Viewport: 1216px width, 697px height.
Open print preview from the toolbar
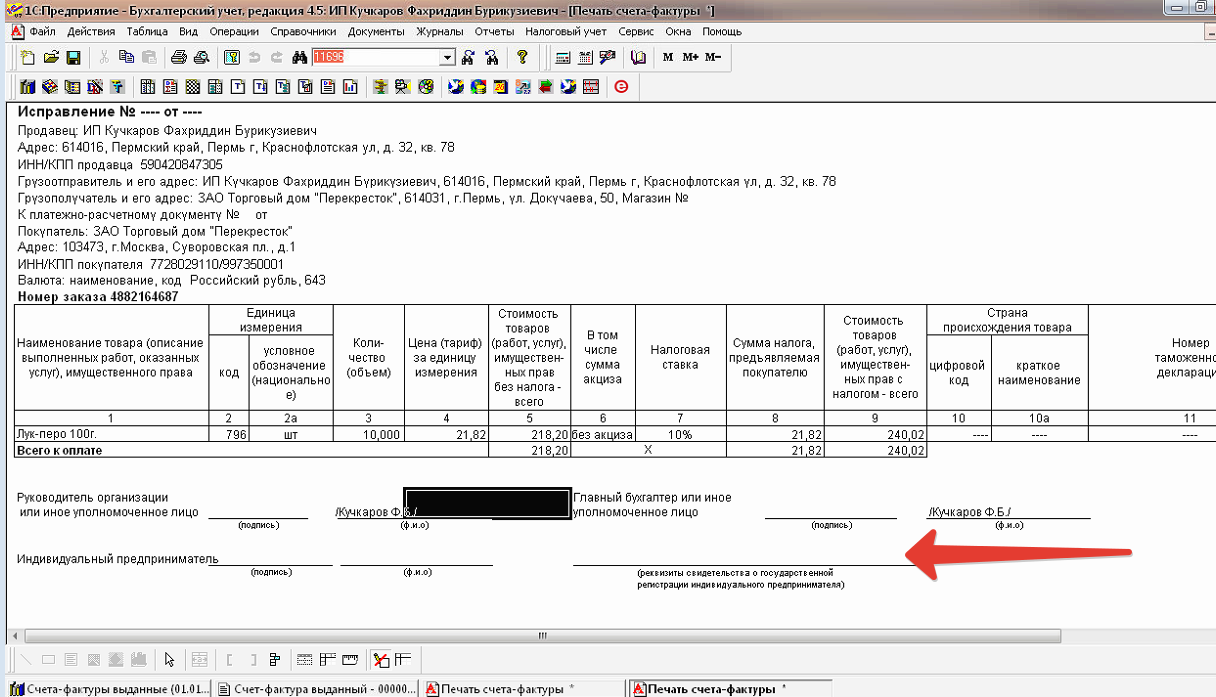[201, 57]
